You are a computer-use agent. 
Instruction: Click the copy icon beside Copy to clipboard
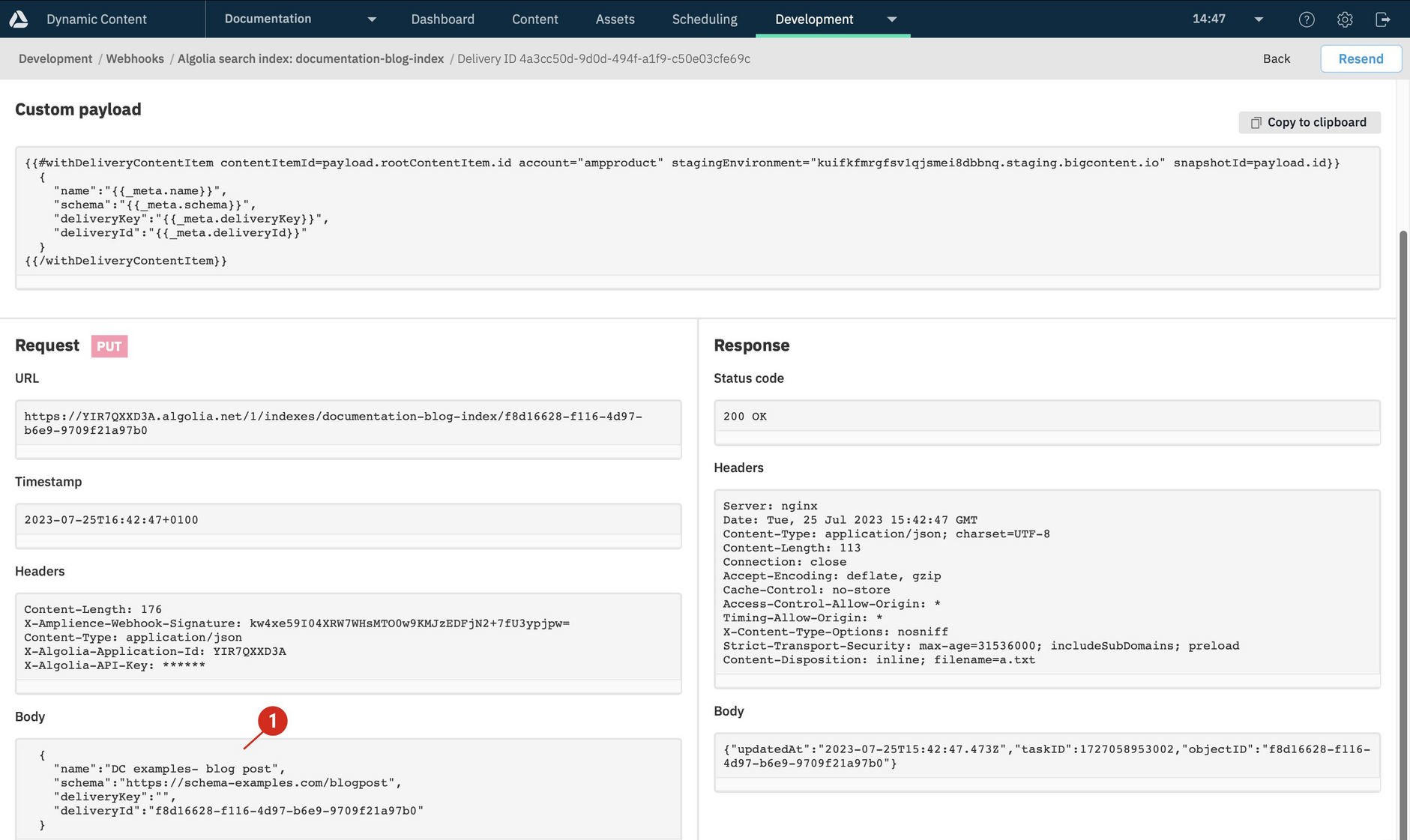[x=1256, y=122]
